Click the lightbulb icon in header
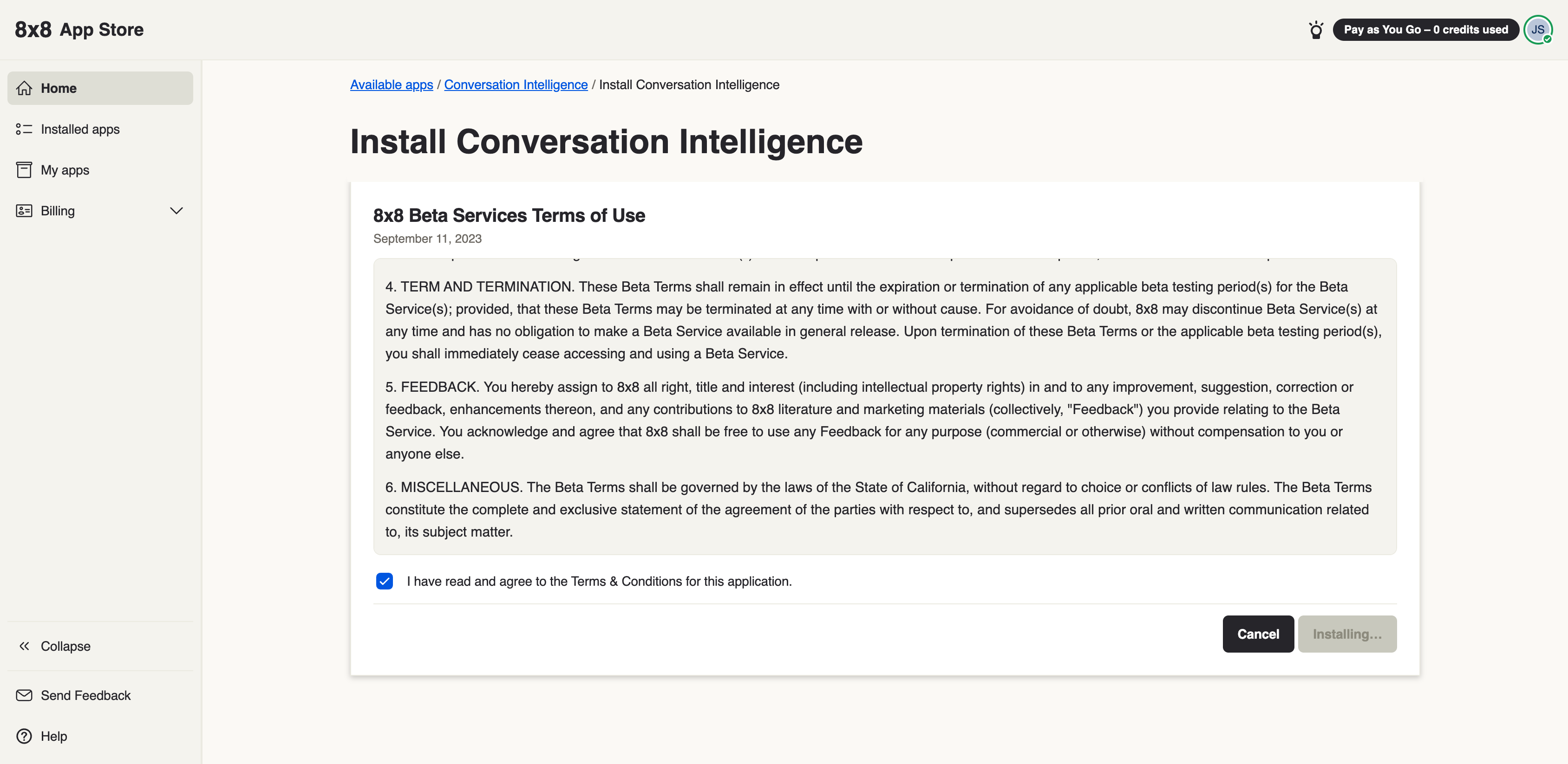Image resolution: width=1568 pixels, height=764 pixels. click(x=1316, y=30)
